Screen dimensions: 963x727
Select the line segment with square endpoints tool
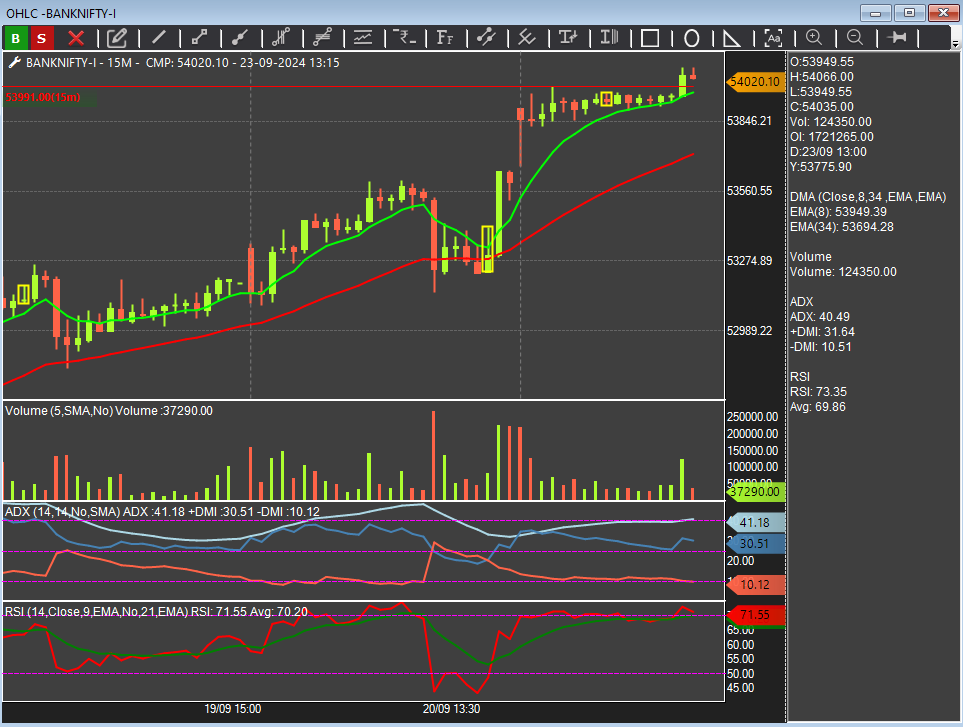[x=199, y=38]
